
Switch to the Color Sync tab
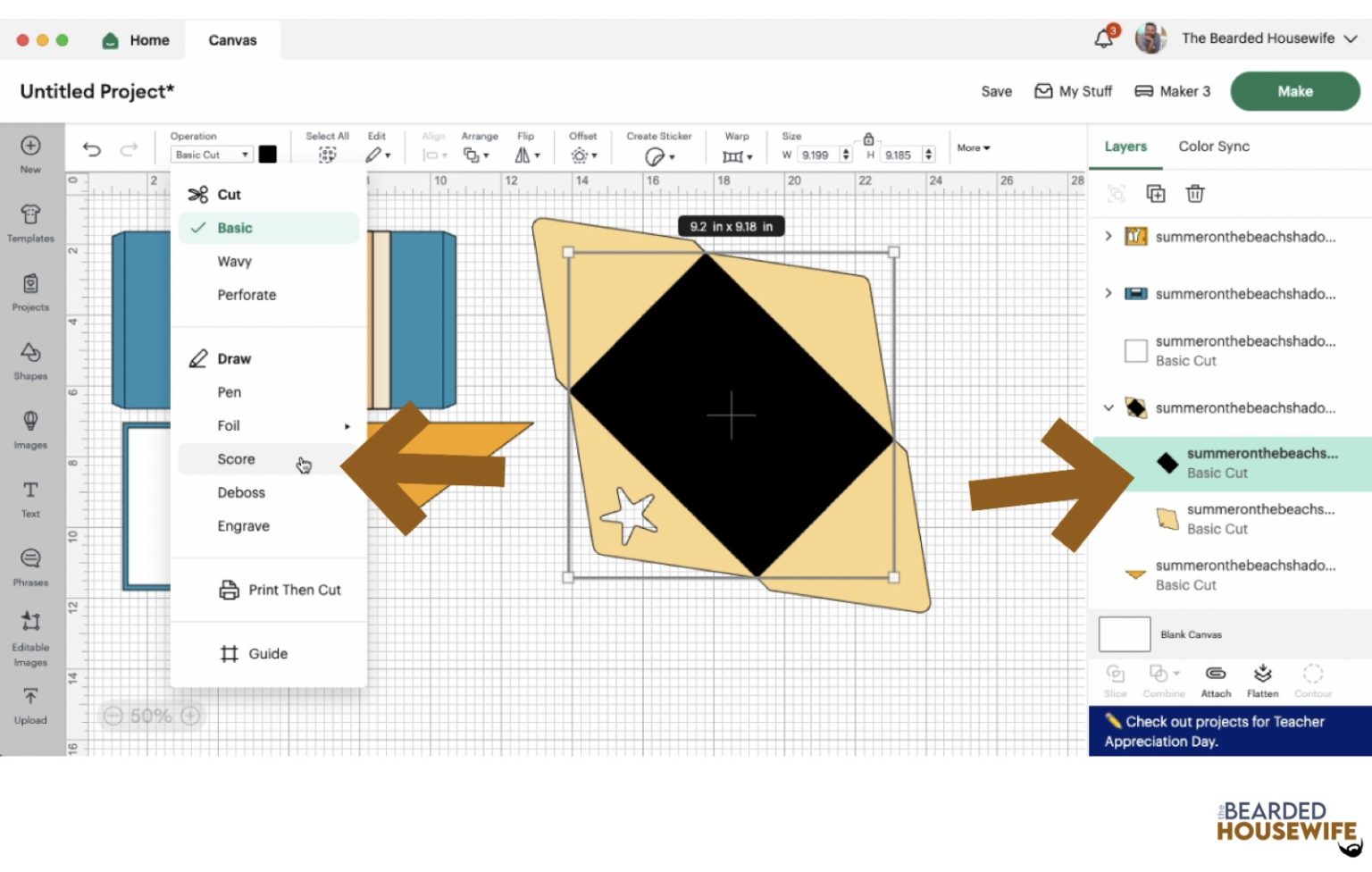pos(1213,147)
